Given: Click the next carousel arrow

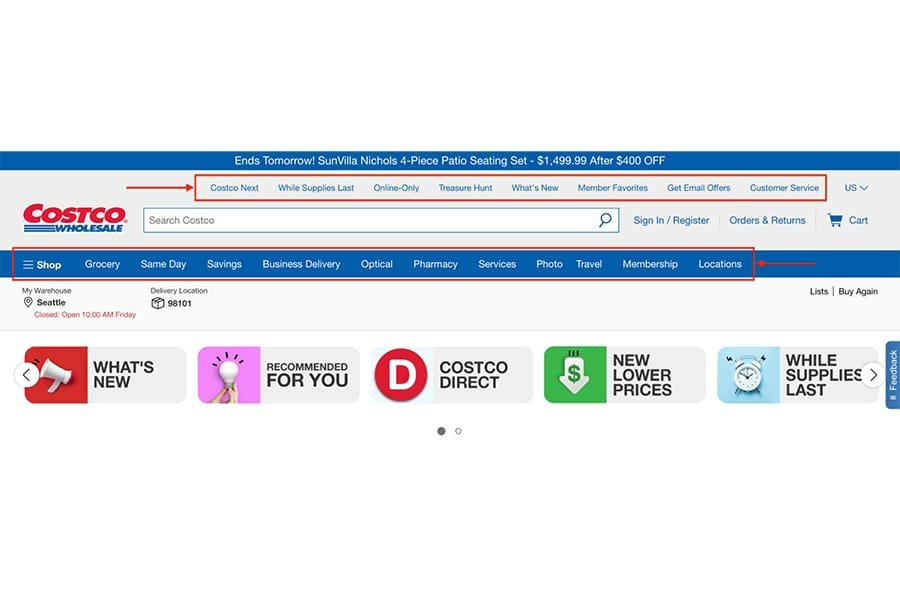Looking at the screenshot, I should tap(872, 375).
